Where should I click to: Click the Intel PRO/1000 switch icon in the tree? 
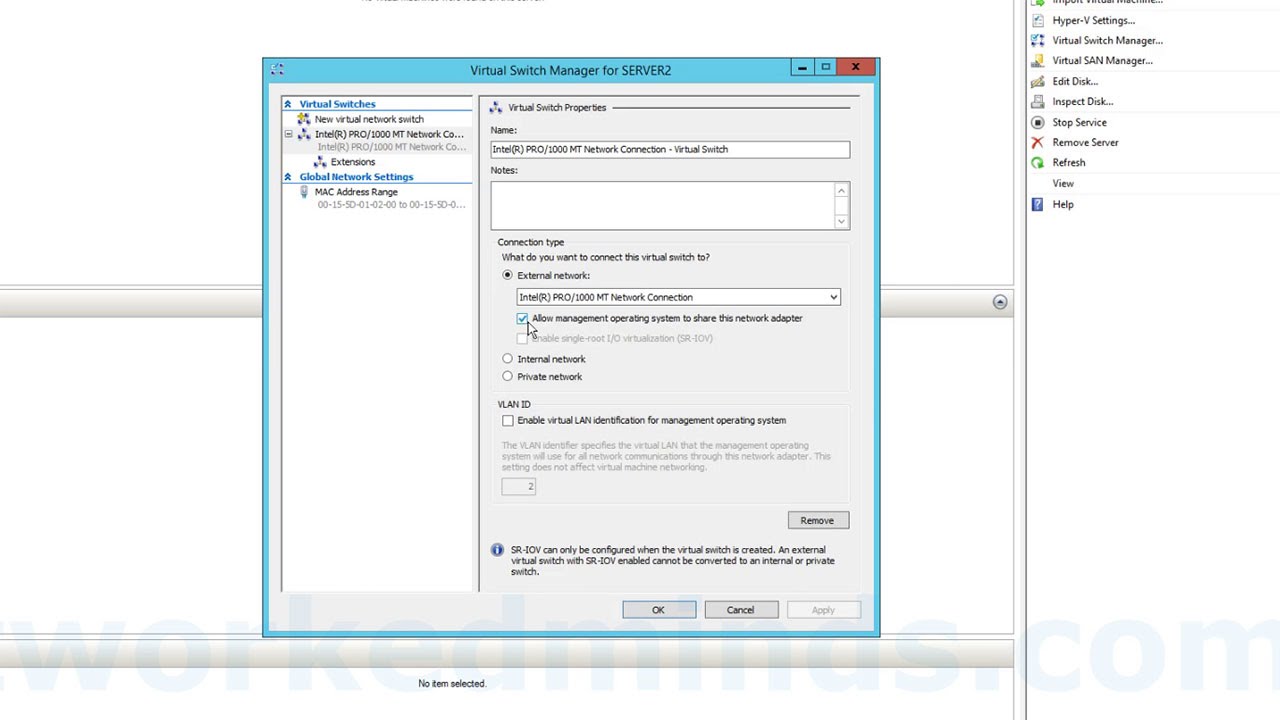pos(304,134)
